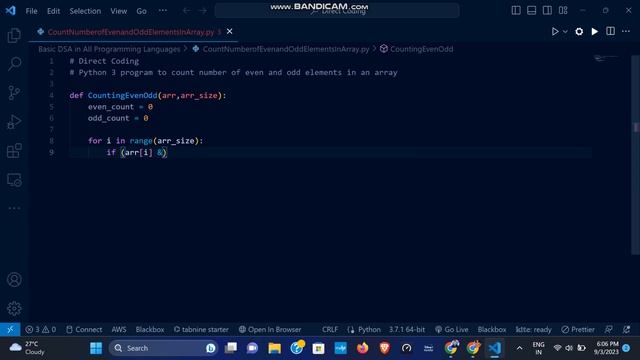Click the vertical editor scrollbar
Image resolution: width=640 pixels, height=360 pixels.
[x=636, y=155]
